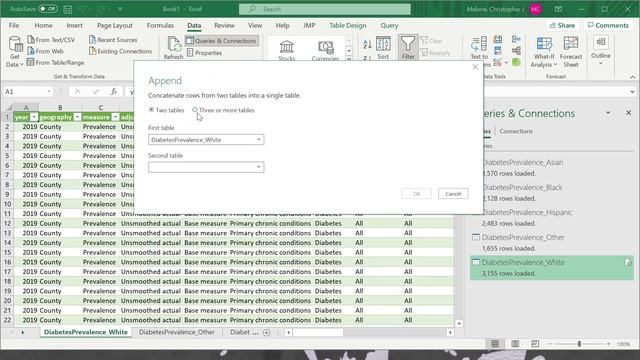Open the File menu
The image size is (640, 360).
click(x=14, y=25)
